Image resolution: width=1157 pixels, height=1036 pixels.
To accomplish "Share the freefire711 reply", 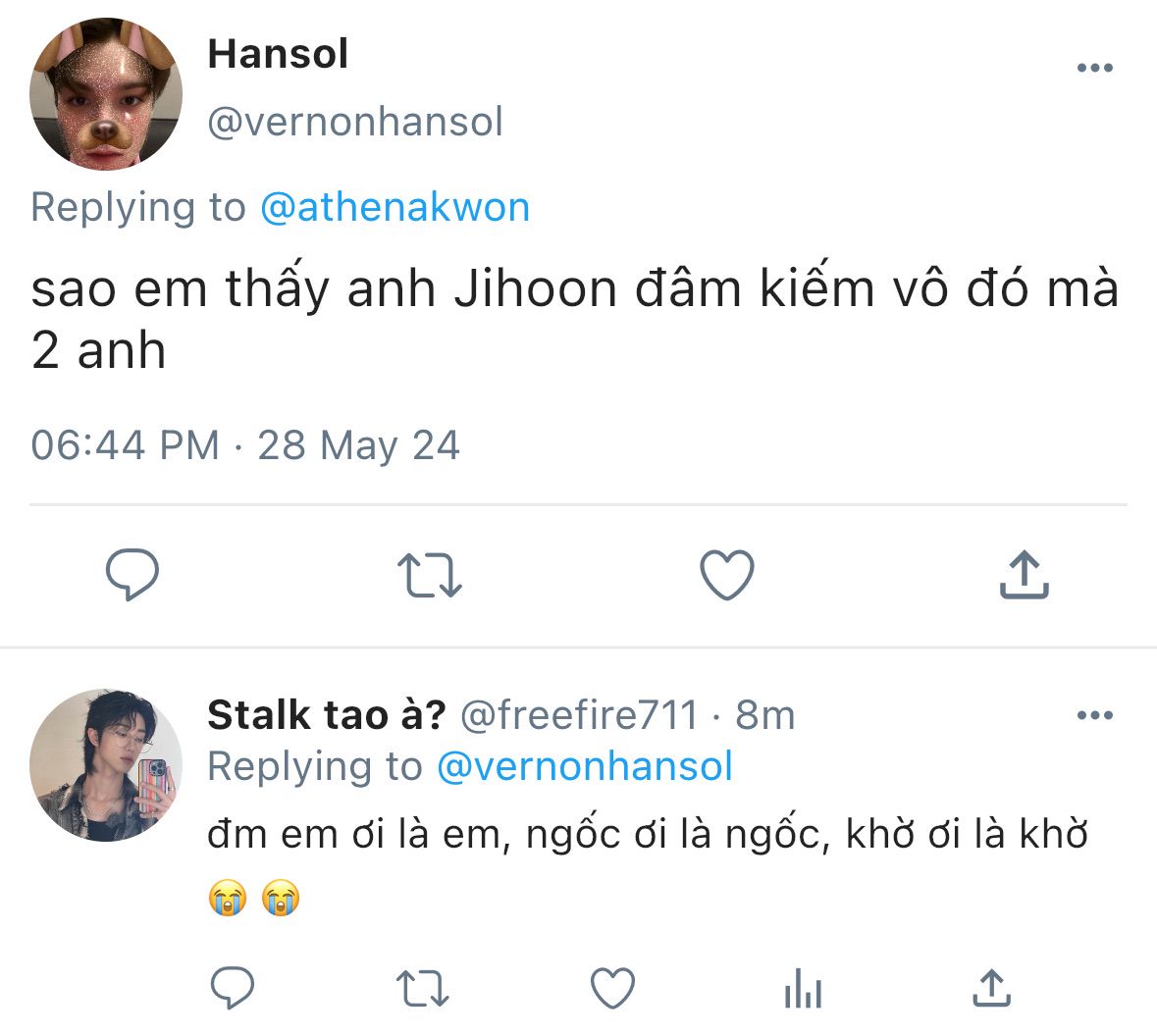I will (990, 988).
